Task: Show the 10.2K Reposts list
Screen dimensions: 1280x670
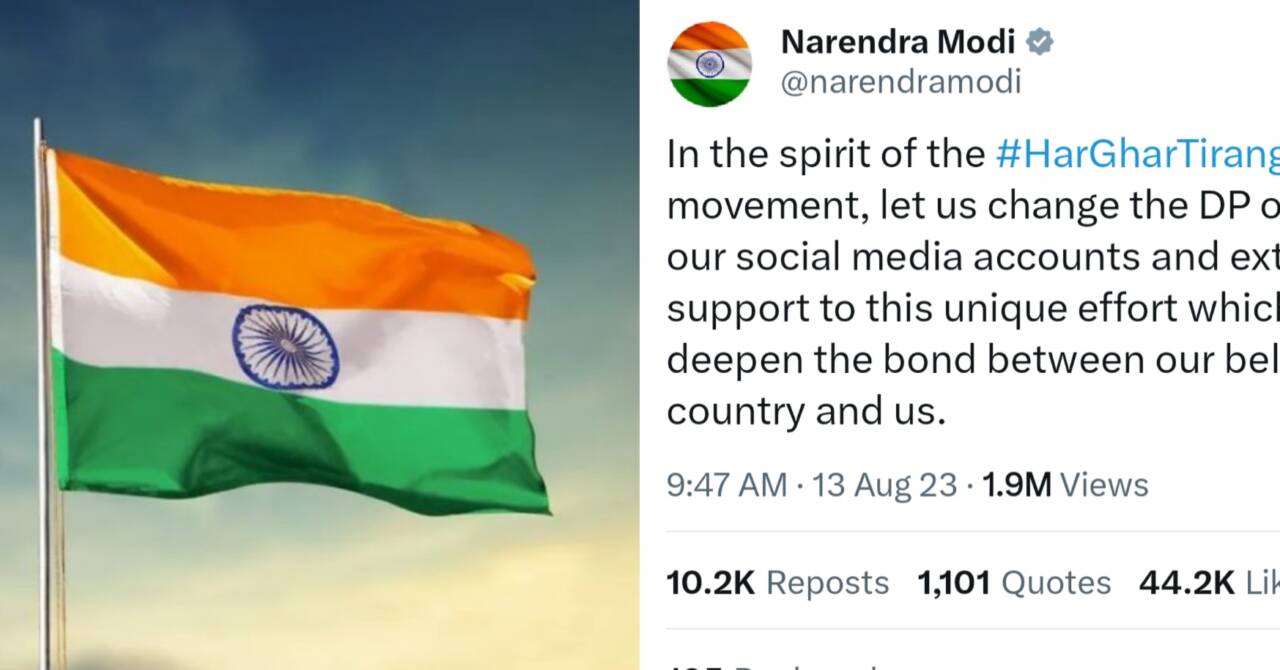Action: click(x=777, y=583)
